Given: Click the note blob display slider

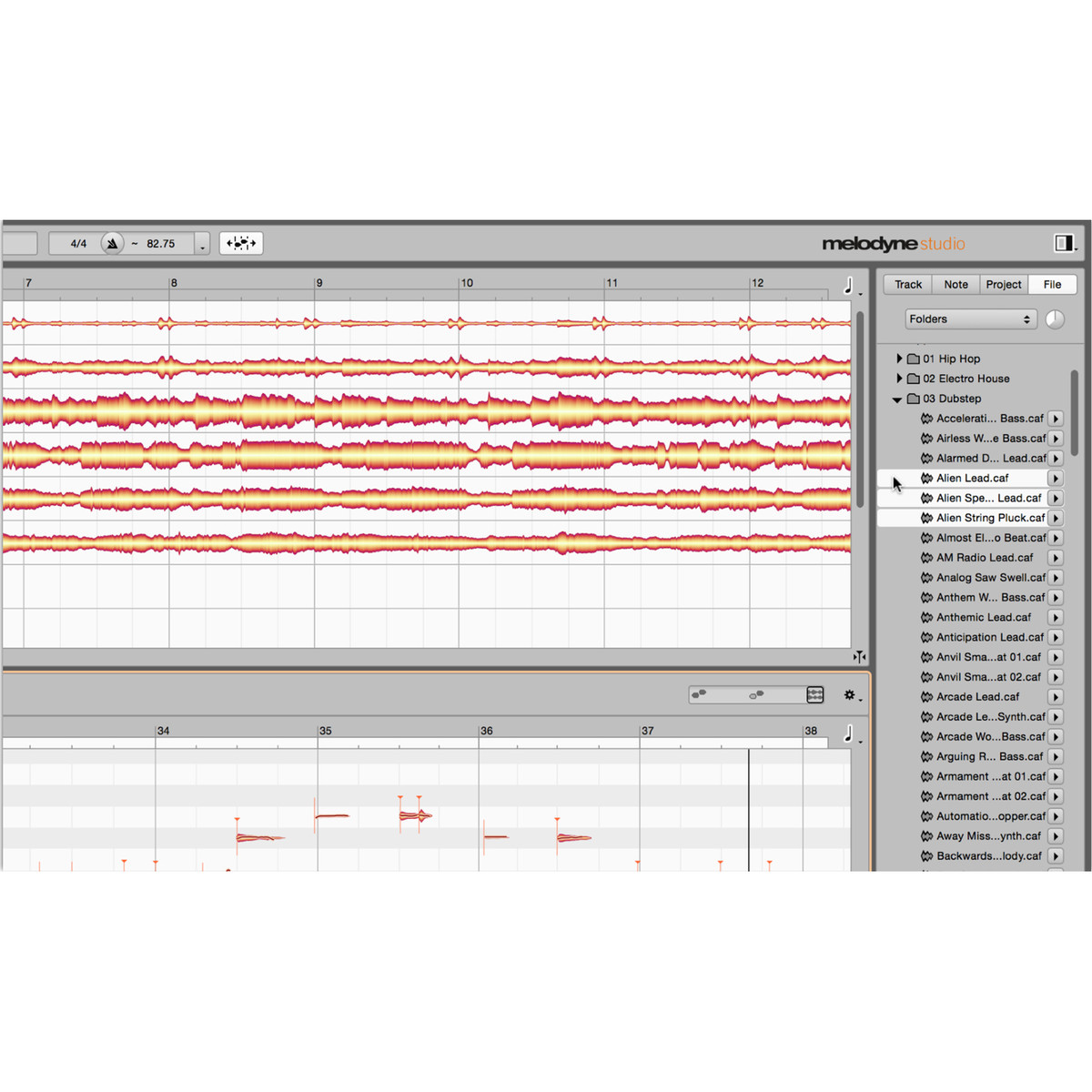Looking at the screenshot, I should 746,695.
